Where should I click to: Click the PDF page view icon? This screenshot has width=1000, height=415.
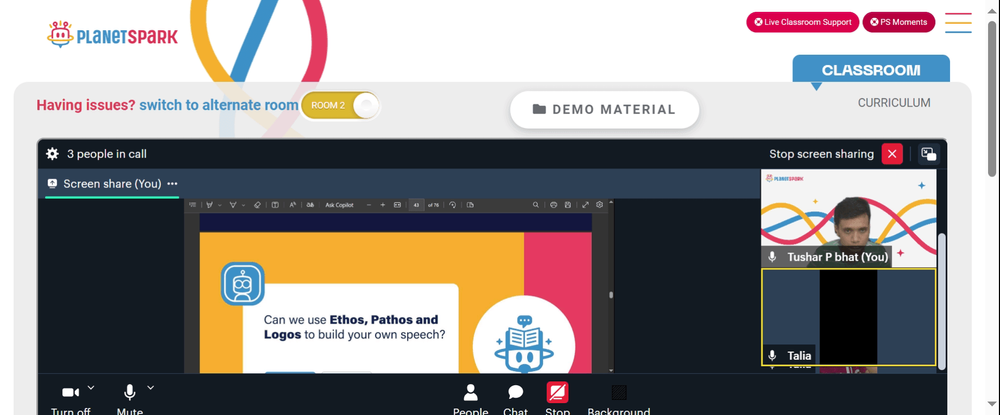(x=470, y=205)
